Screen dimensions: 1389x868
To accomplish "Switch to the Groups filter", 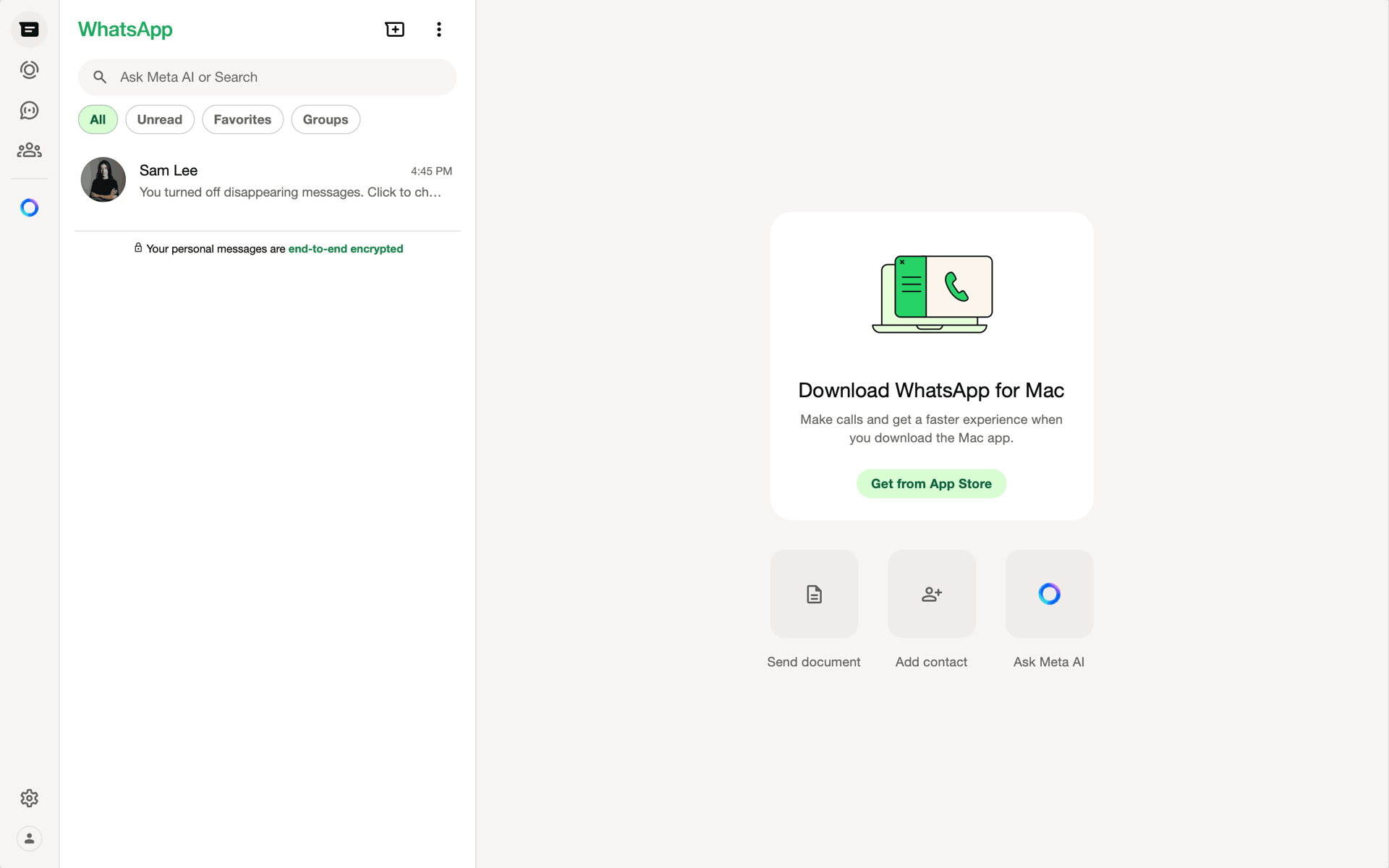I will [326, 119].
